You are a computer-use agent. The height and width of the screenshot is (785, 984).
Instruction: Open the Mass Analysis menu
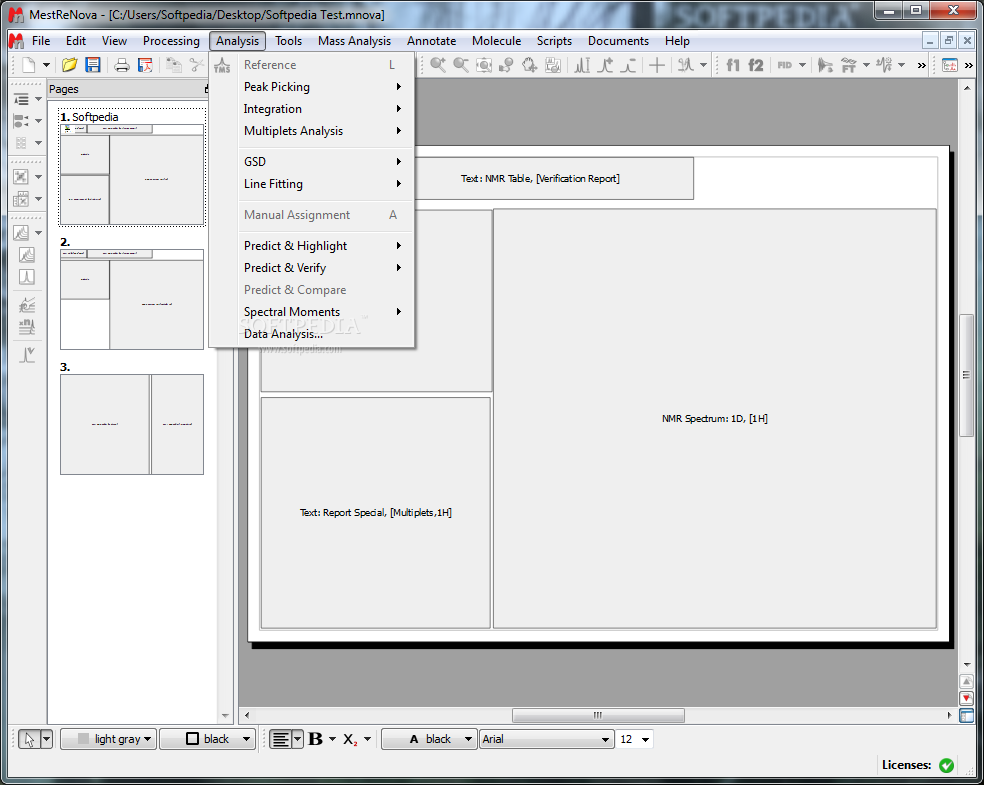[x=355, y=41]
